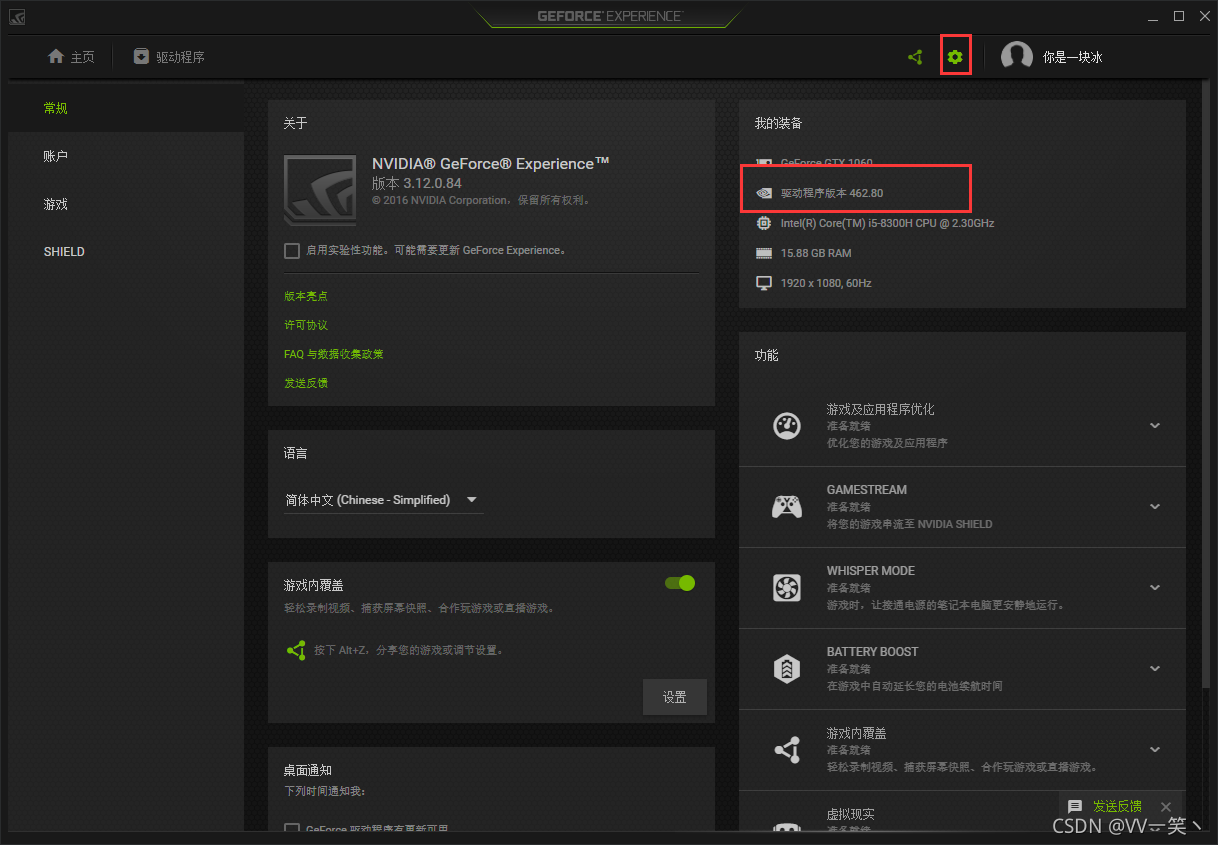The width and height of the screenshot is (1218, 845).
Task: Click the NVIDIA eye icon beside 驱动程序版本
Action: tap(764, 193)
